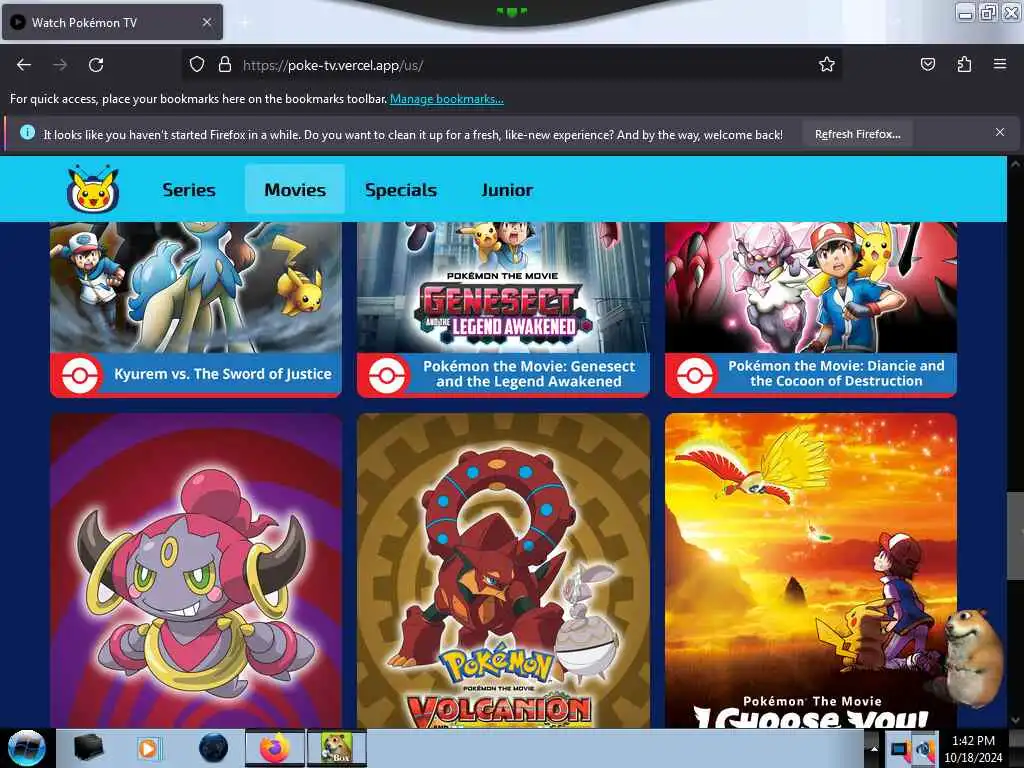
Task: Reload the page with the refresh icon
Action: coord(96,65)
